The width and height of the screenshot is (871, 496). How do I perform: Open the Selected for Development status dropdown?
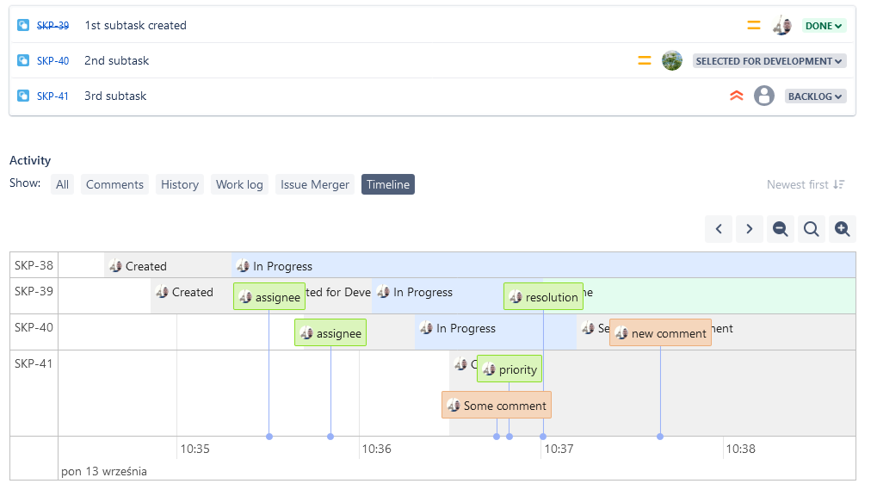click(x=770, y=61)
